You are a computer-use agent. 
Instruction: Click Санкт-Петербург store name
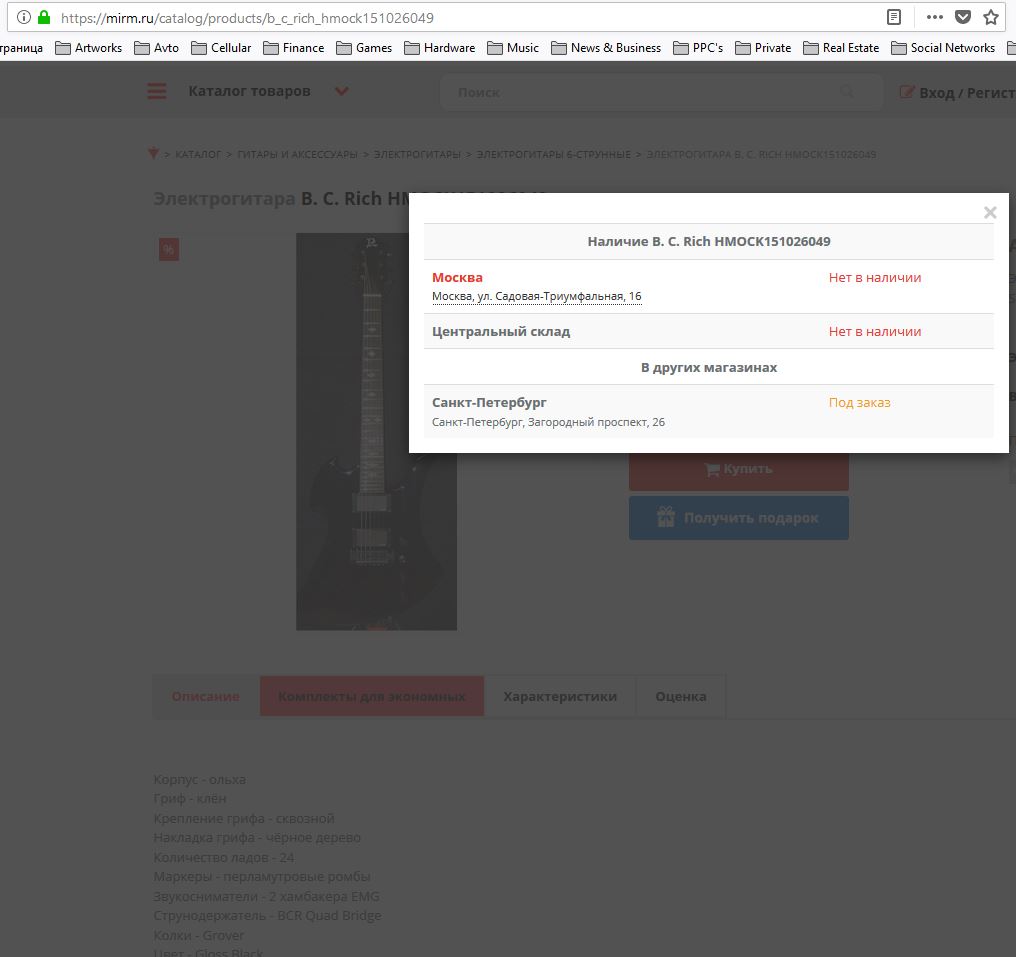pos(489,402)
